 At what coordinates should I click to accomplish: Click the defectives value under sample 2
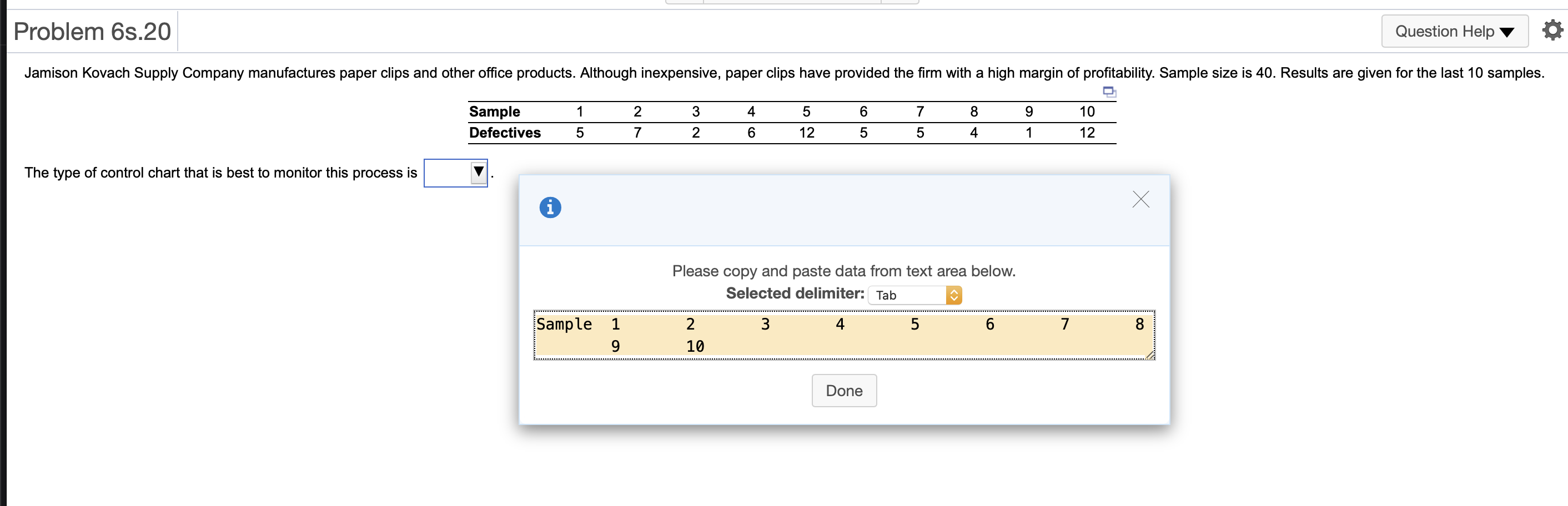637,133
